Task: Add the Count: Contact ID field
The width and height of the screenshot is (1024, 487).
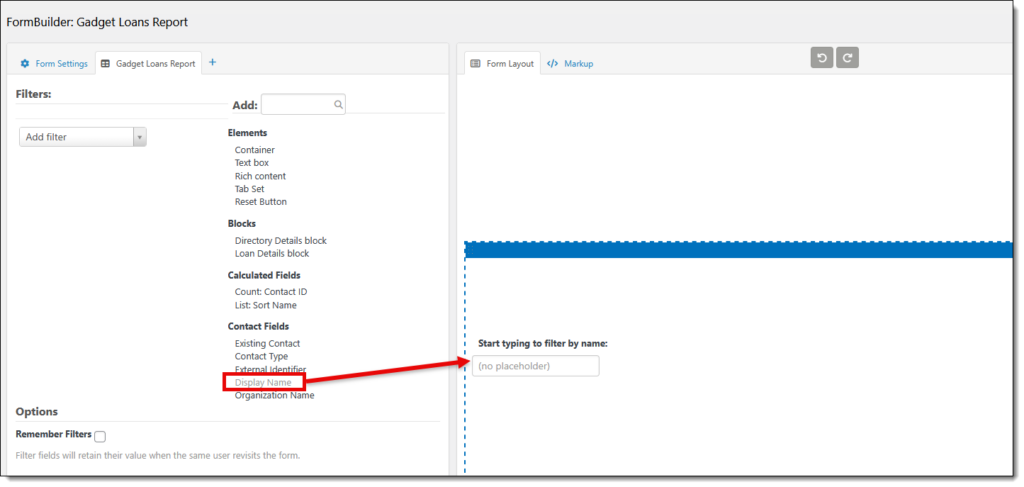Action: (x=271, y=292)
